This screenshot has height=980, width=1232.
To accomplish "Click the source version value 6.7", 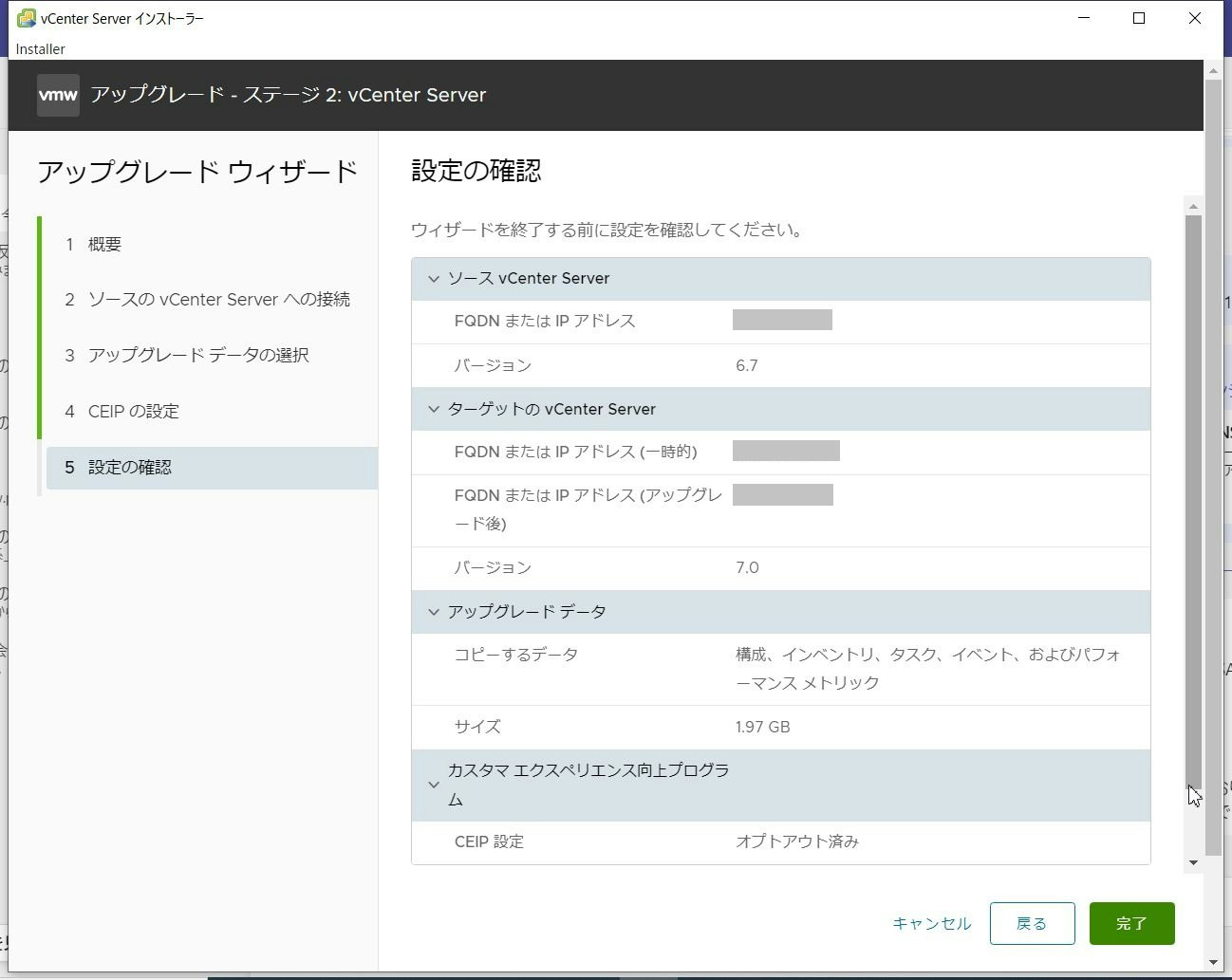I will tap(746, 365).
